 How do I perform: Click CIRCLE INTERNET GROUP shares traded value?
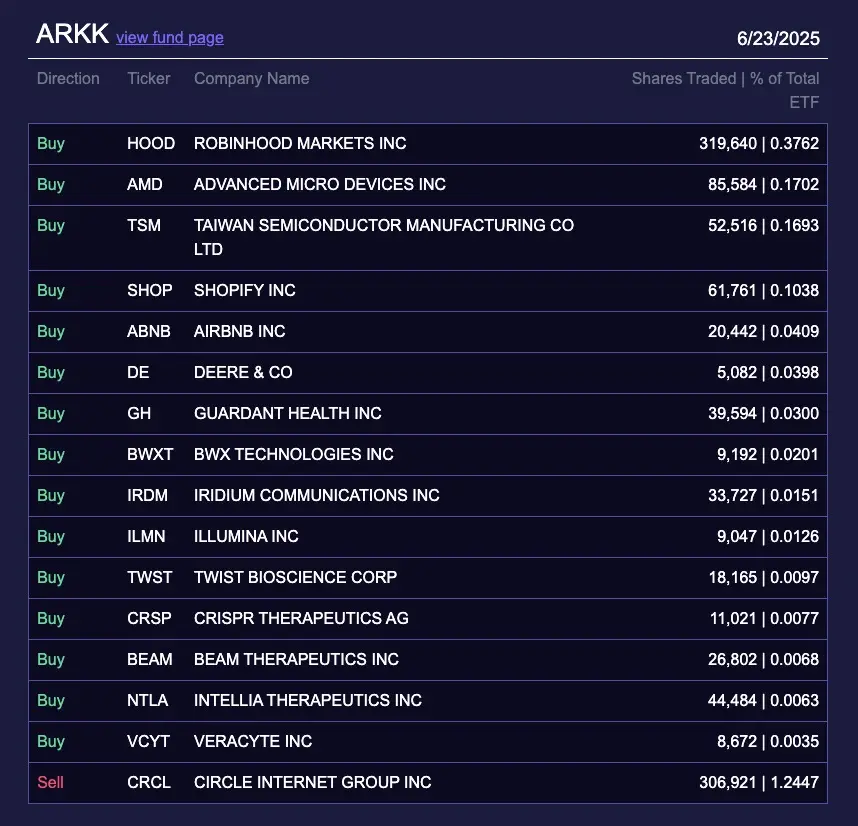758,782
